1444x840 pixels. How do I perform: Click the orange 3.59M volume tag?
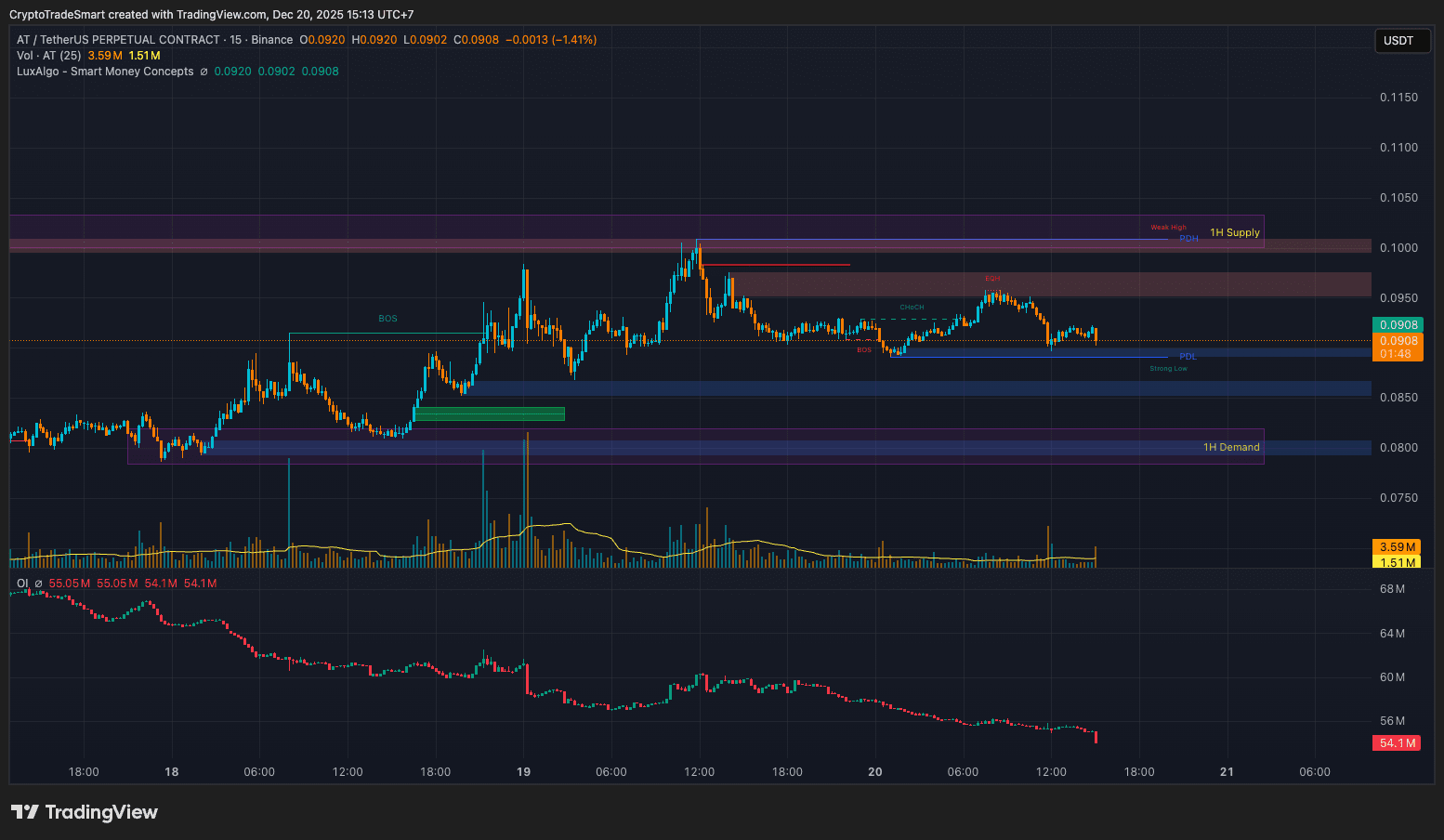(1397, 547)
